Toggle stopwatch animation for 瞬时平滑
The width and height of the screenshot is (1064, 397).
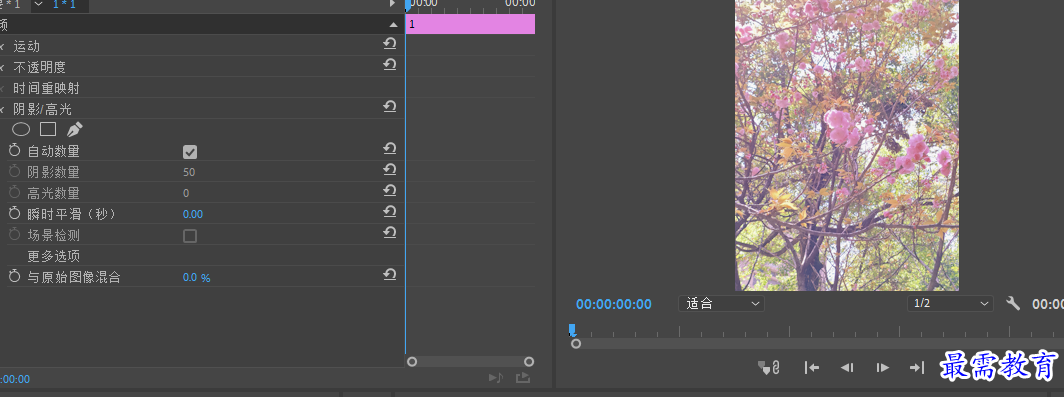15,214
